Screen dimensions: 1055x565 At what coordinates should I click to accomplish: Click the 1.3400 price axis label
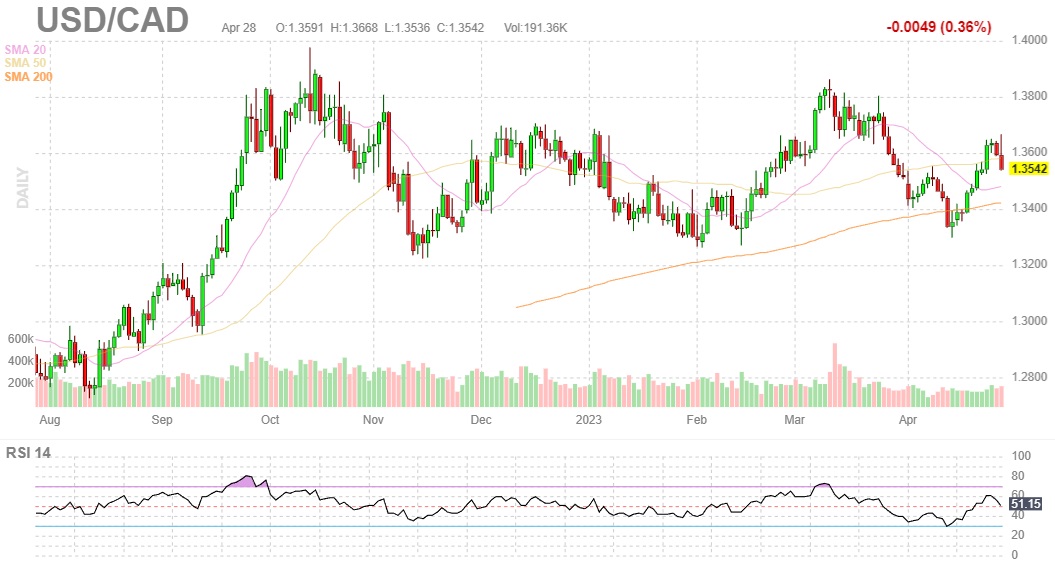(x=1029, y=208)
